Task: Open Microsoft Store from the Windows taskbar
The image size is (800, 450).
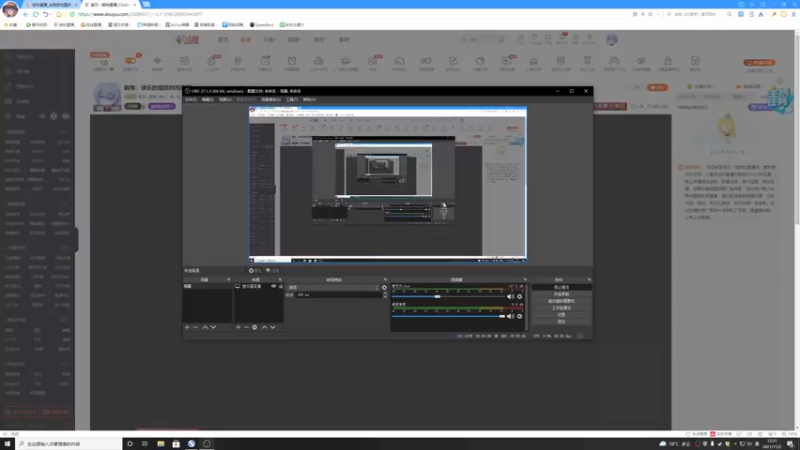Action: pyautogui.click(x=176, y=444)
